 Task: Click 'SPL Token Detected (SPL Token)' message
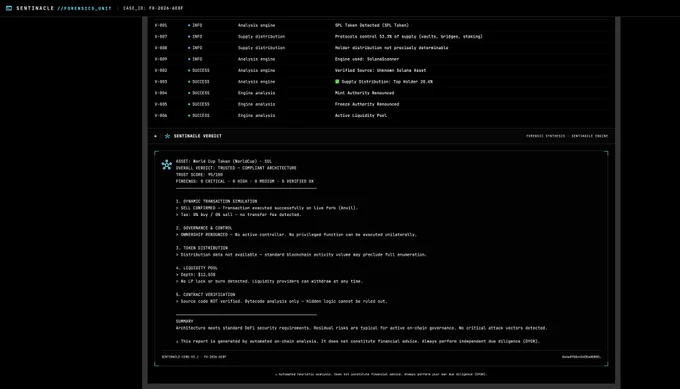tap(372, 26)
